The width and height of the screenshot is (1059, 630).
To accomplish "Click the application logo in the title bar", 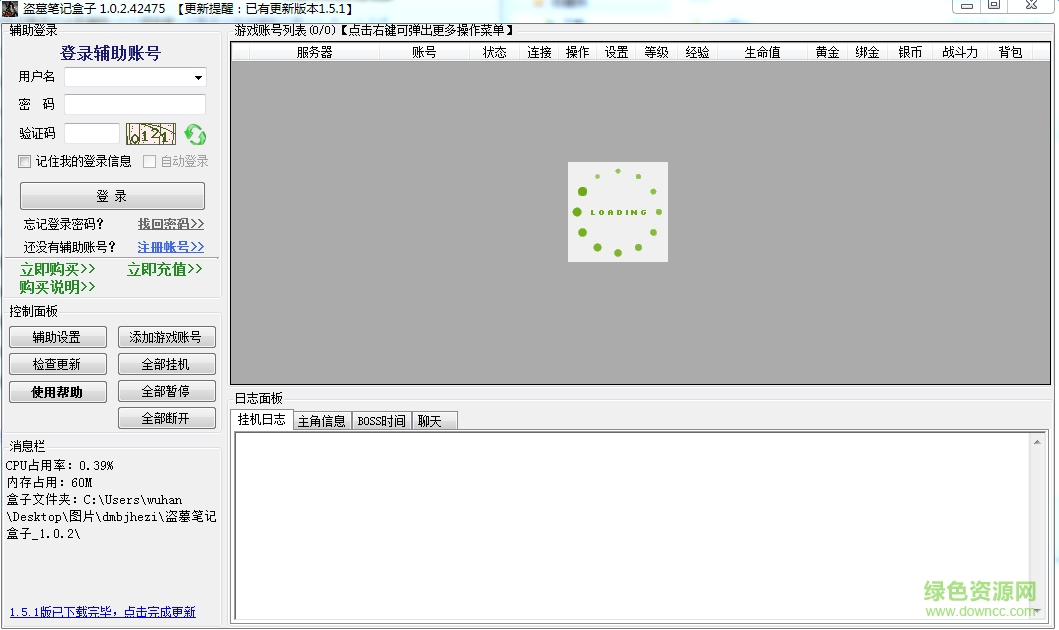I will (10, 8).
